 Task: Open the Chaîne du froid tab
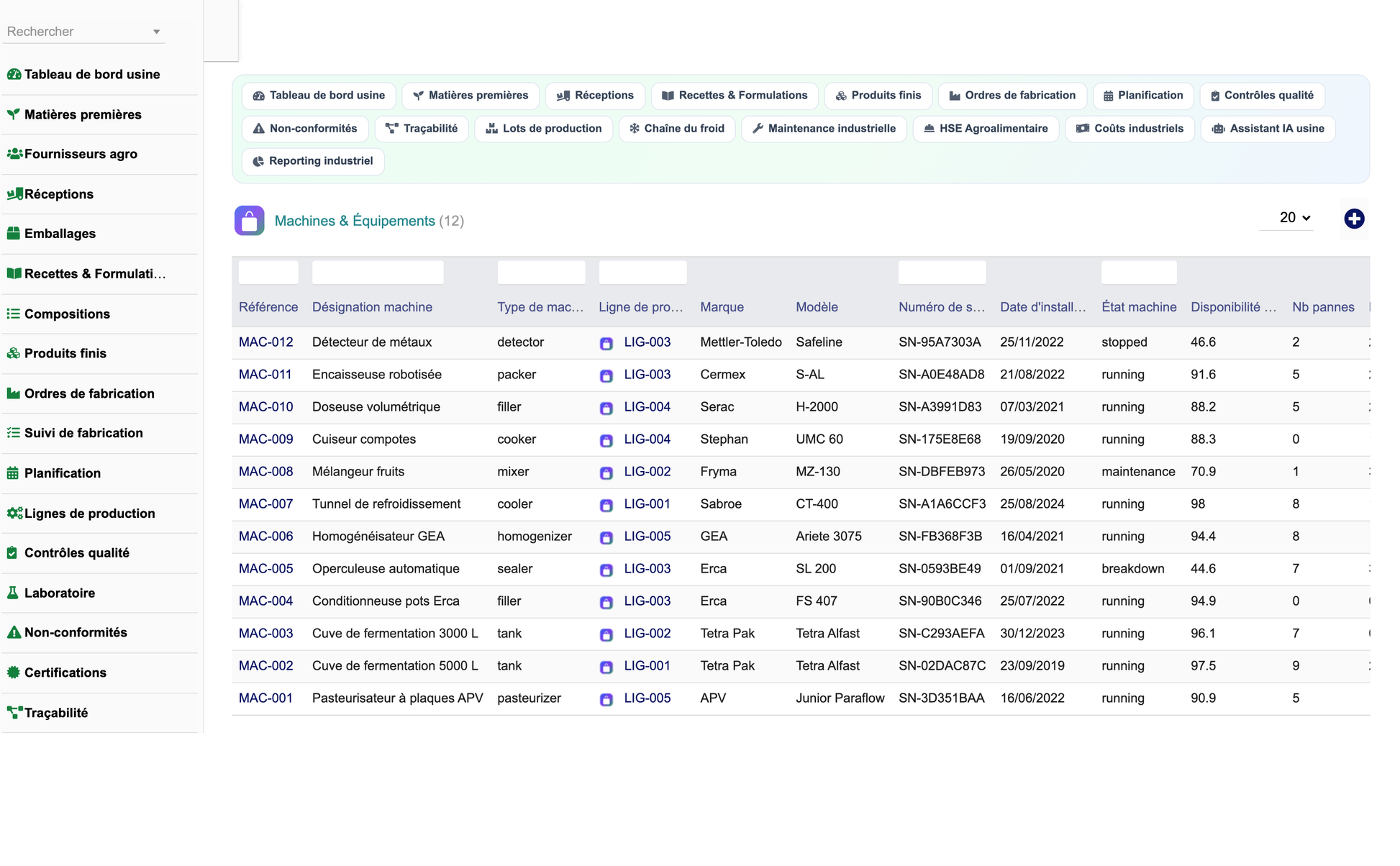click(x=677, y=129)
